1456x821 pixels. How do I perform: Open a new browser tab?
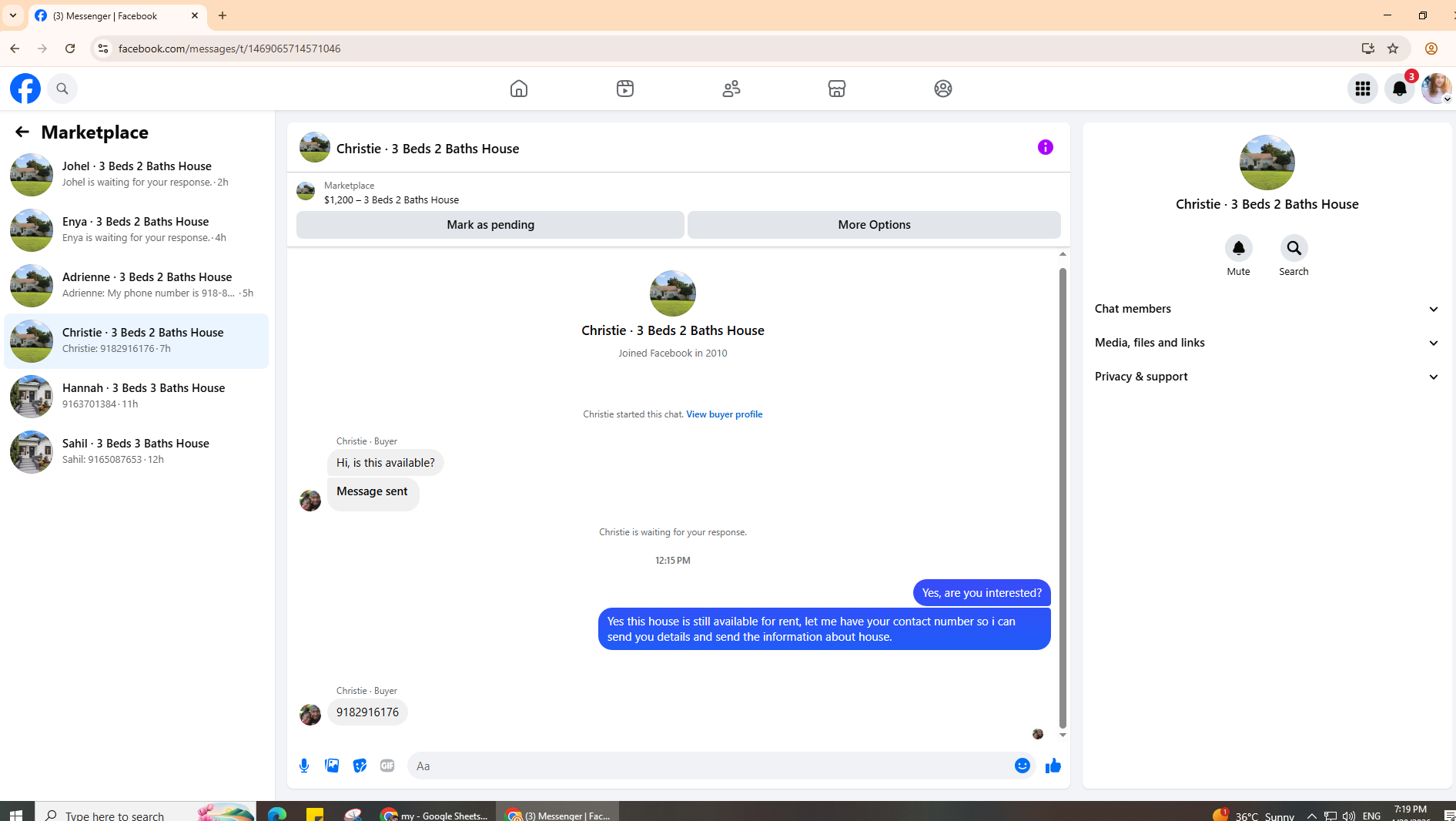[x=223, y=15]
